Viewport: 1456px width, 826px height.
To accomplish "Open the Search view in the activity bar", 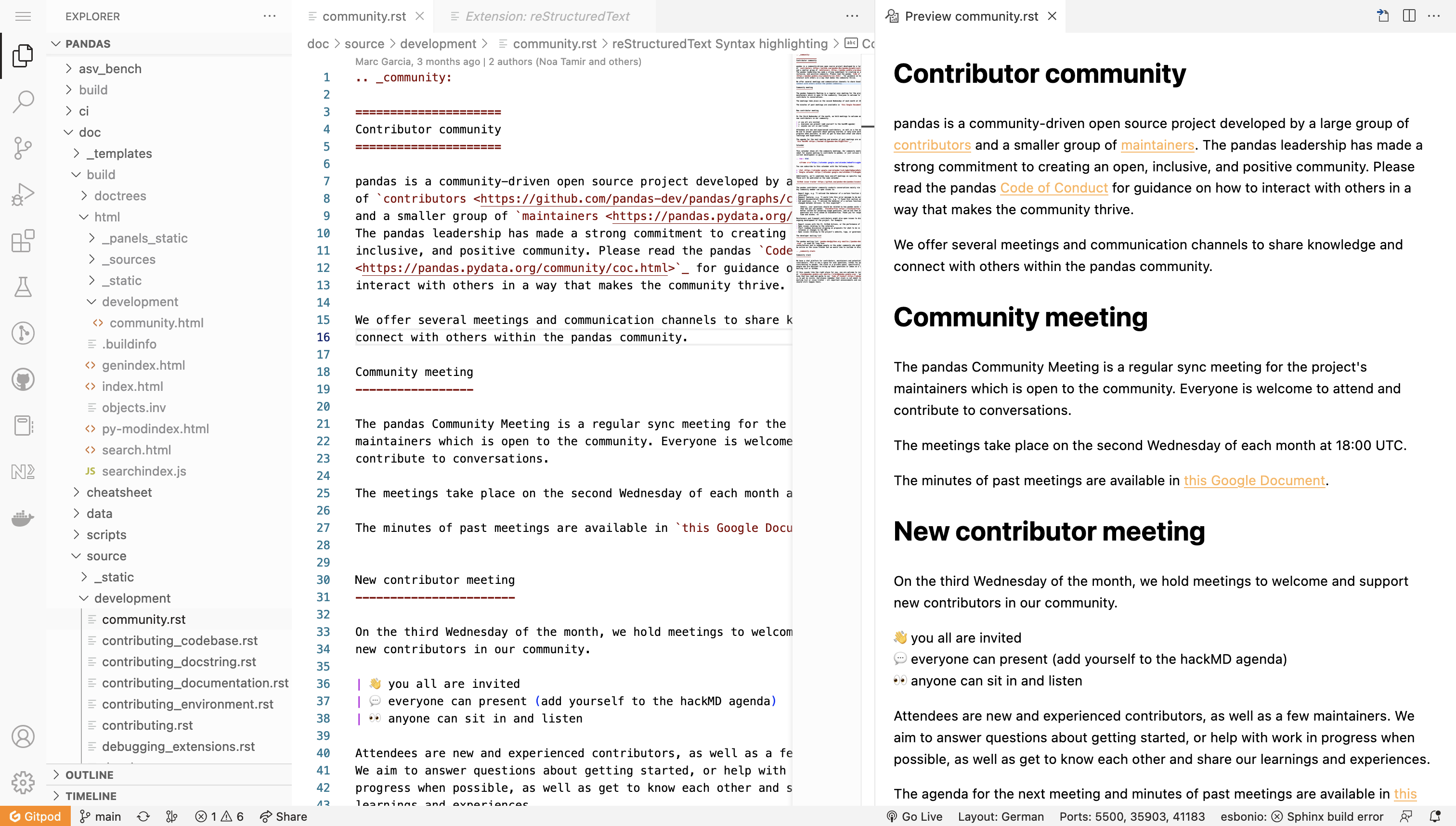I will coord(23,102).
